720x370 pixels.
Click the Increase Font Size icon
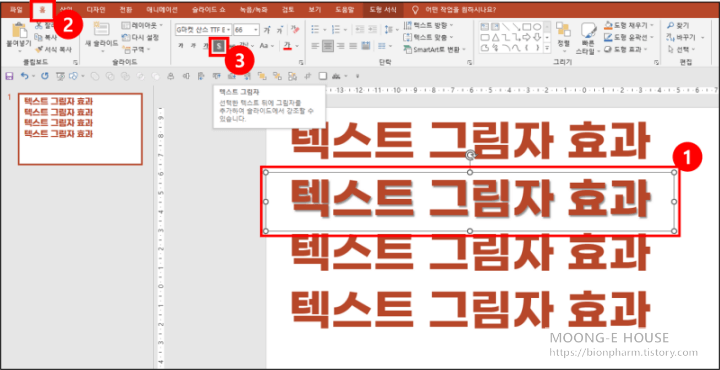267,30
